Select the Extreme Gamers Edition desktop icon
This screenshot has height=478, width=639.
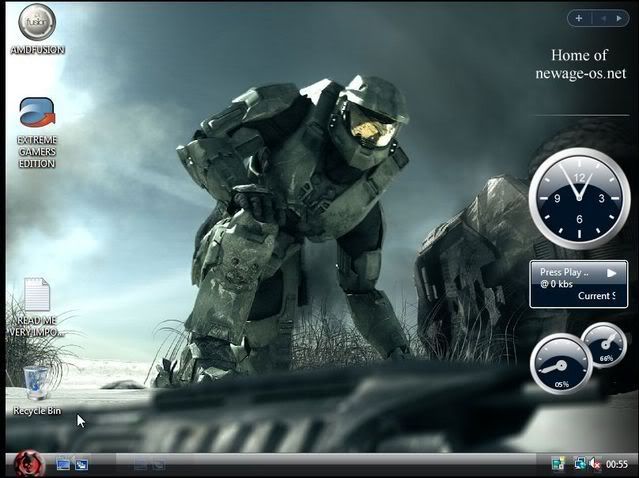[37, 132]
